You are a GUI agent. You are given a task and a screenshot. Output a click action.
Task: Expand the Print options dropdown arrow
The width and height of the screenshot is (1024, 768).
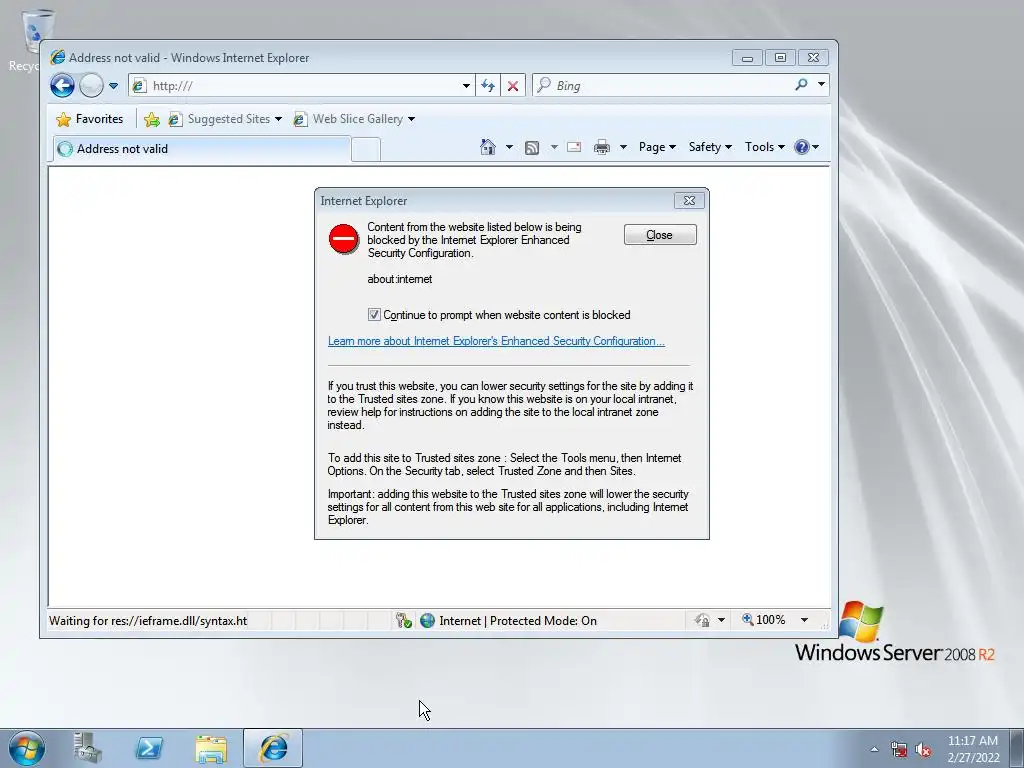pyautogui.click(x=623, y=147)
